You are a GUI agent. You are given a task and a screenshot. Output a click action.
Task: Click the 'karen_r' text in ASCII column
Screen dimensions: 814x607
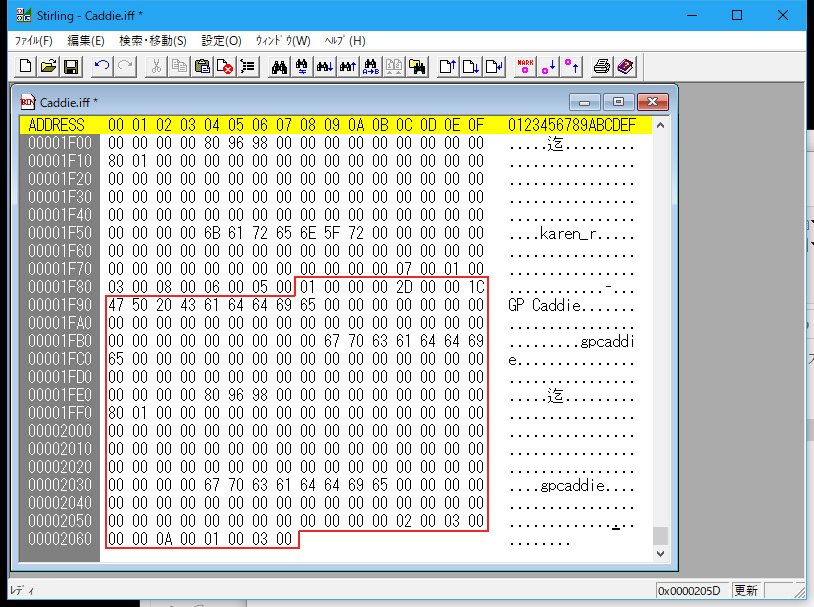click(570, 234)
